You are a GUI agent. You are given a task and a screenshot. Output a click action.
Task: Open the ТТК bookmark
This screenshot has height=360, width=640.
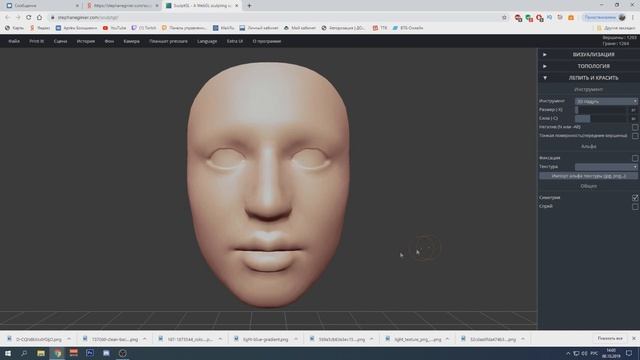(x=380, y=28)
